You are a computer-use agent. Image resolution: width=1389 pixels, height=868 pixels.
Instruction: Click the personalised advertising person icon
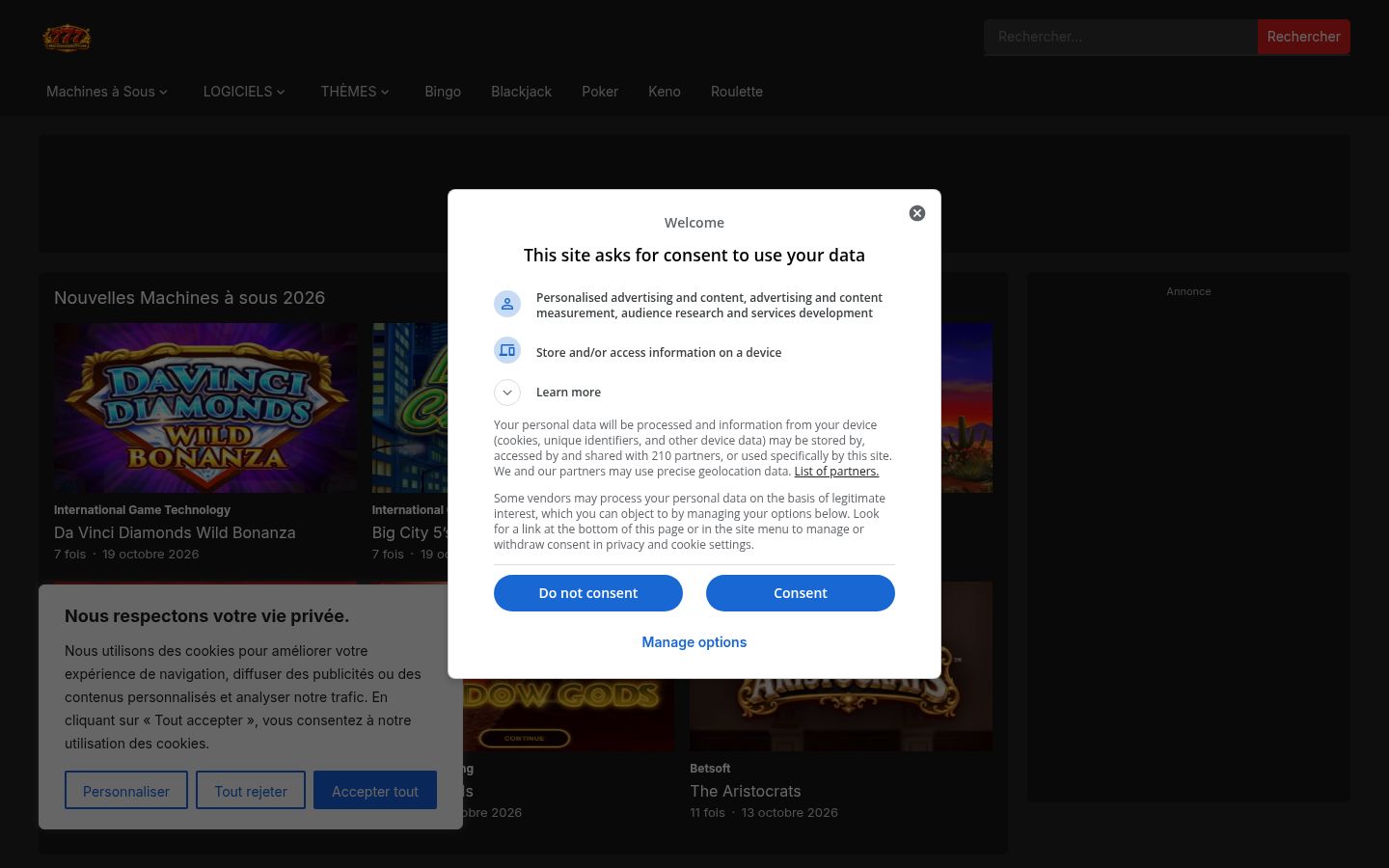coord(507,305)
